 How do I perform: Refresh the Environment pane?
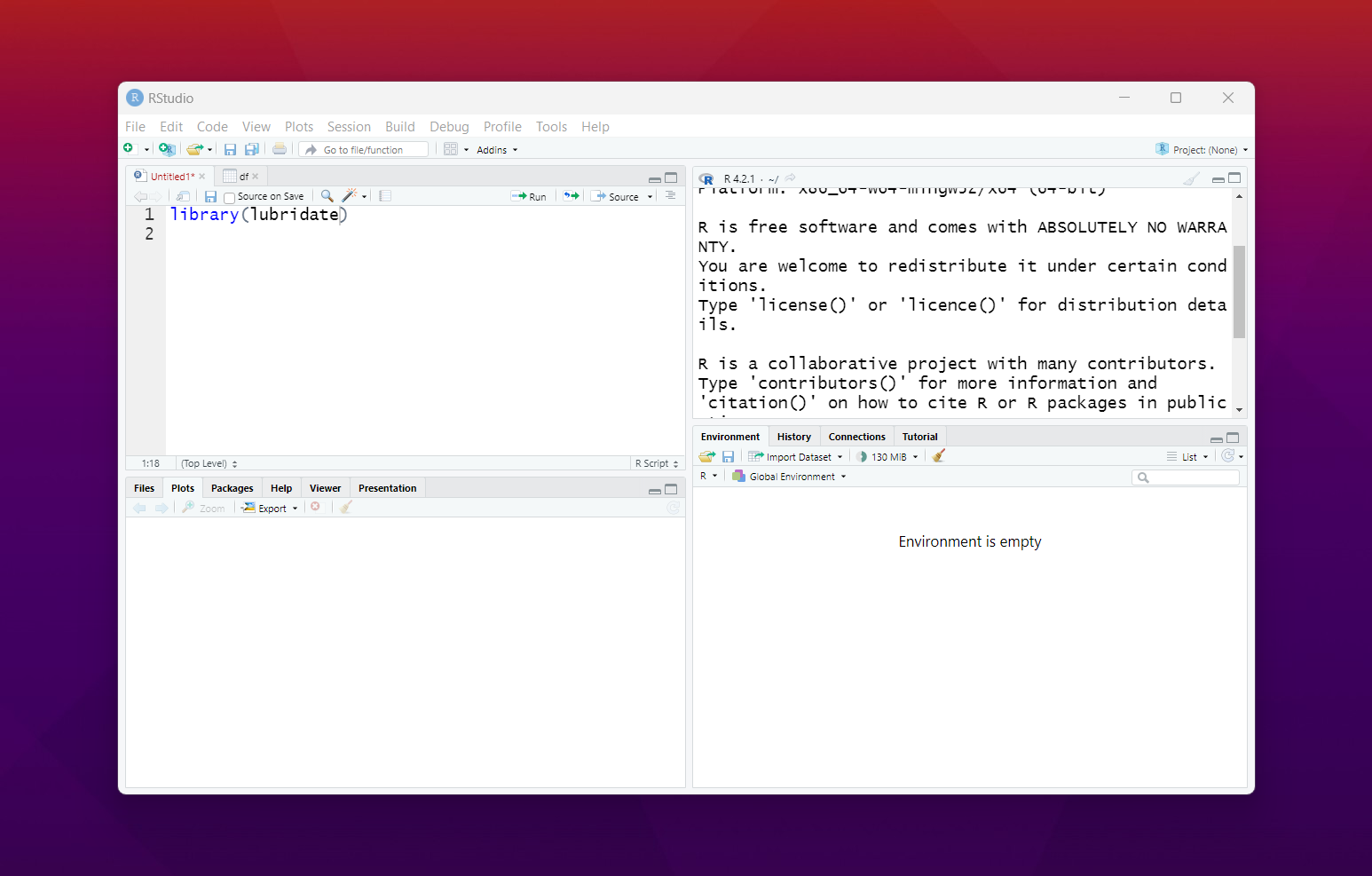tap(1228, 455)
